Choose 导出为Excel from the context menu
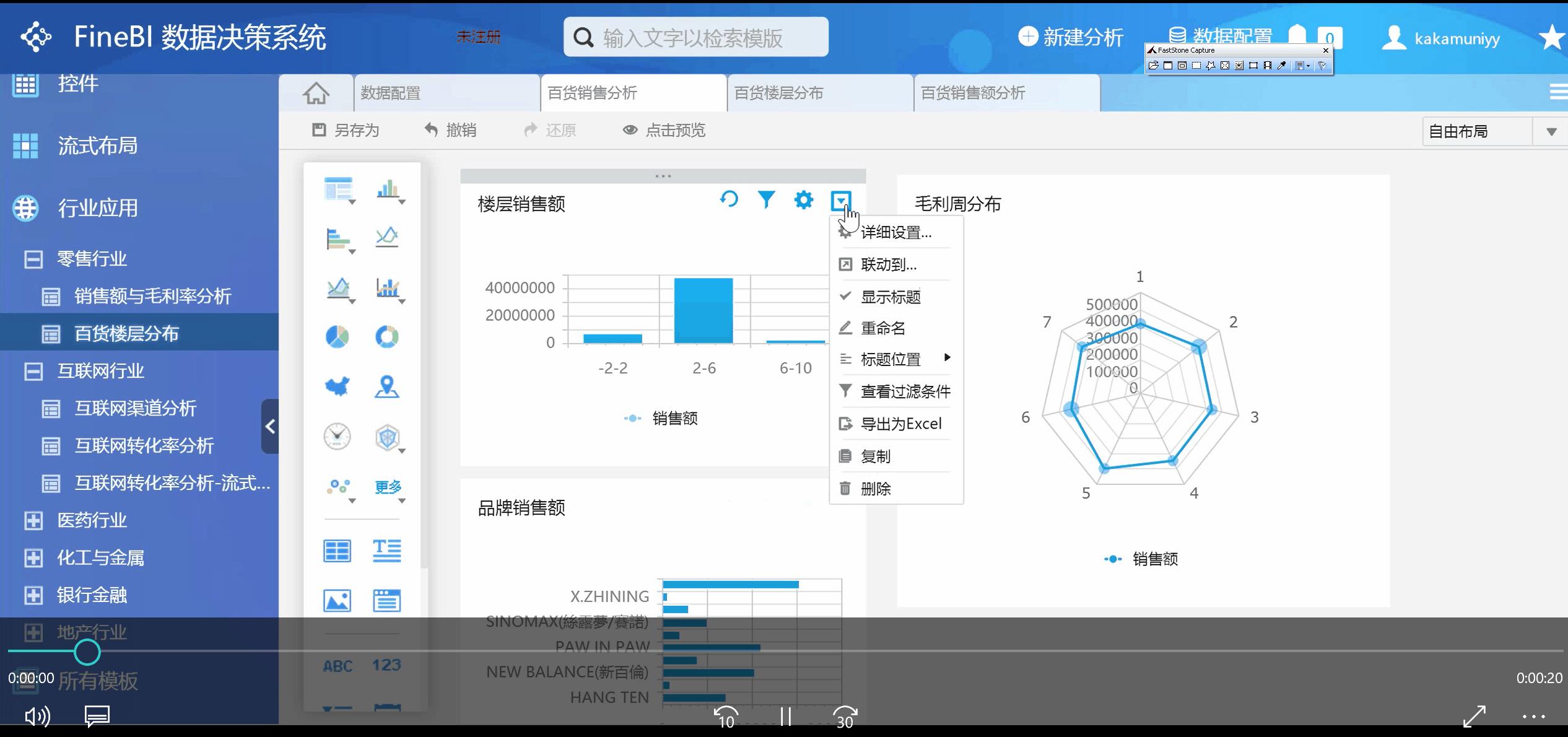The height and width of the screenshot is (737, 1568). tap(900, 424)
